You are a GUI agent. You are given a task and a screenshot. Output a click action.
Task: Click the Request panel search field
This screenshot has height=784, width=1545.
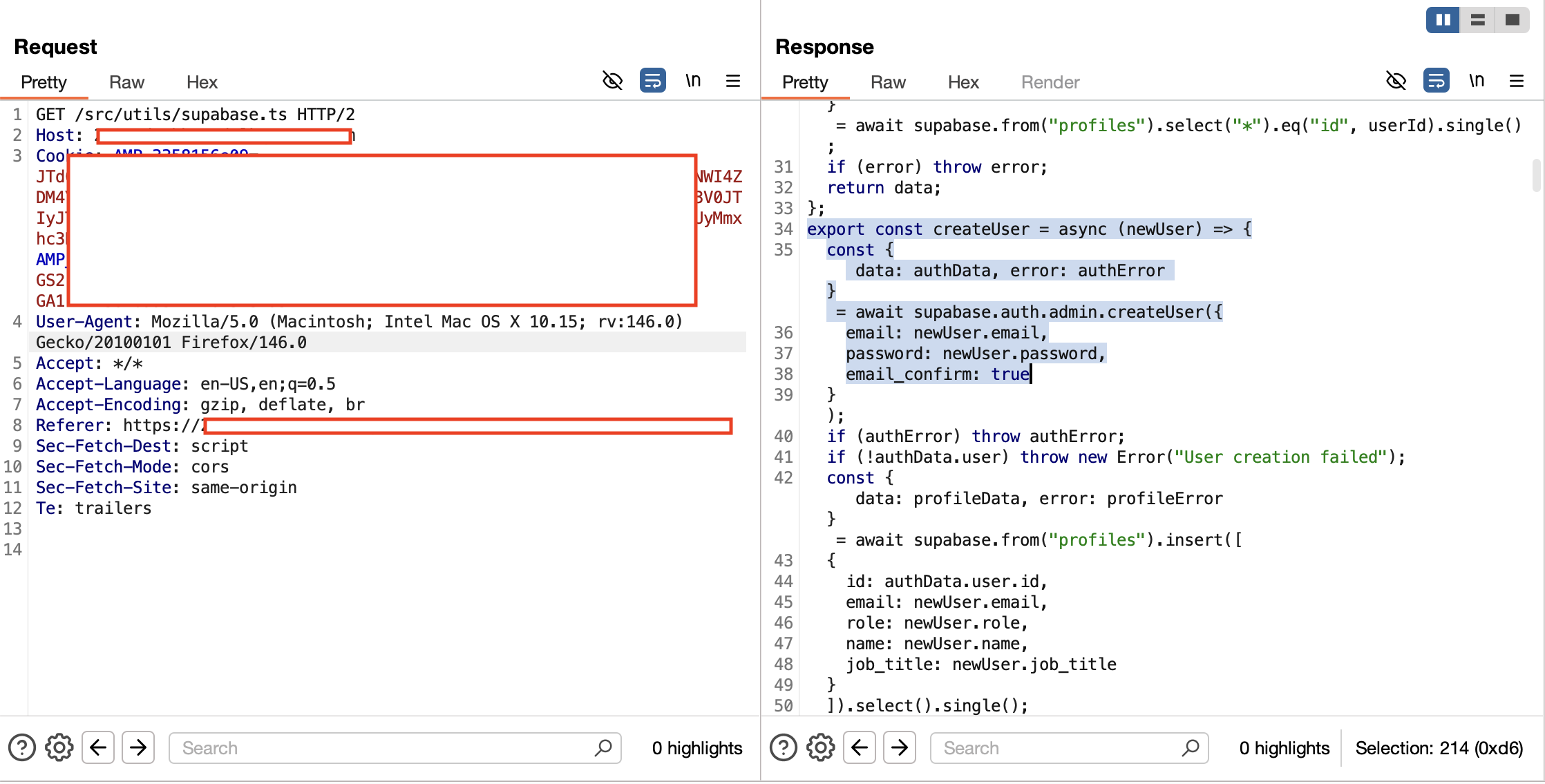point(395,748)
